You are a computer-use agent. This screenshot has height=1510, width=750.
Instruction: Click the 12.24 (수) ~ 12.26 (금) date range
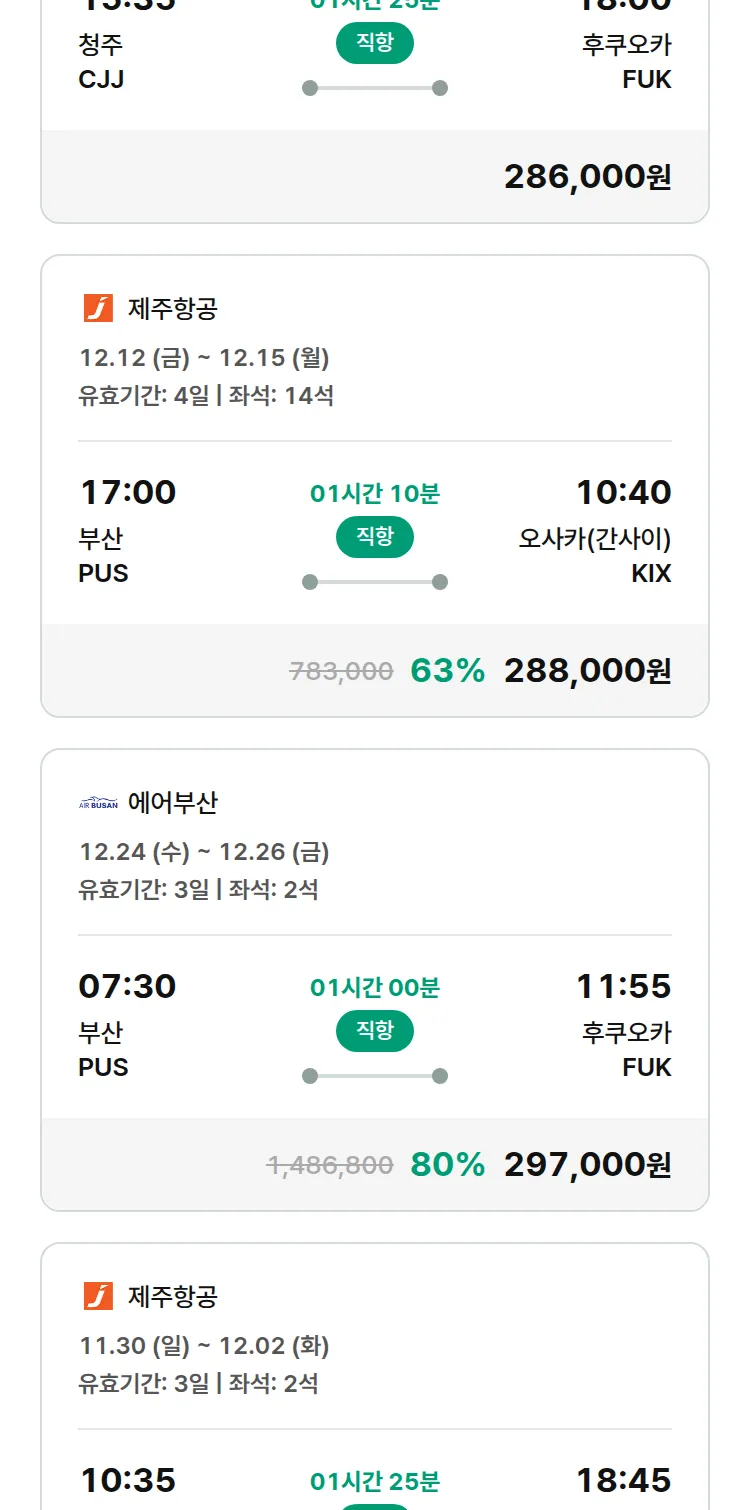[x=204, y=852]
